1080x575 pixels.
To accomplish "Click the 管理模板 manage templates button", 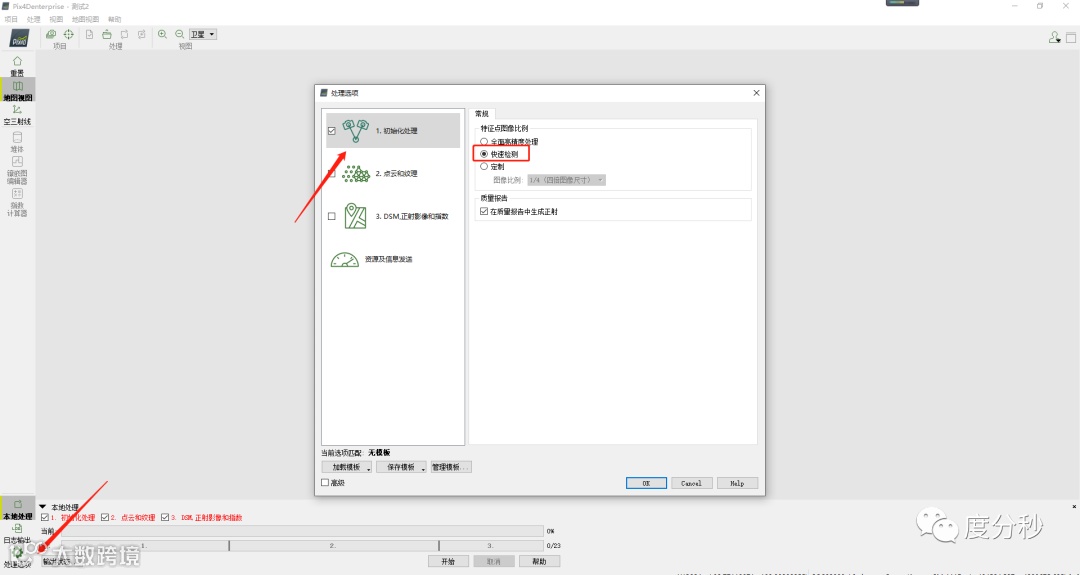I will (x=451, y=468).
